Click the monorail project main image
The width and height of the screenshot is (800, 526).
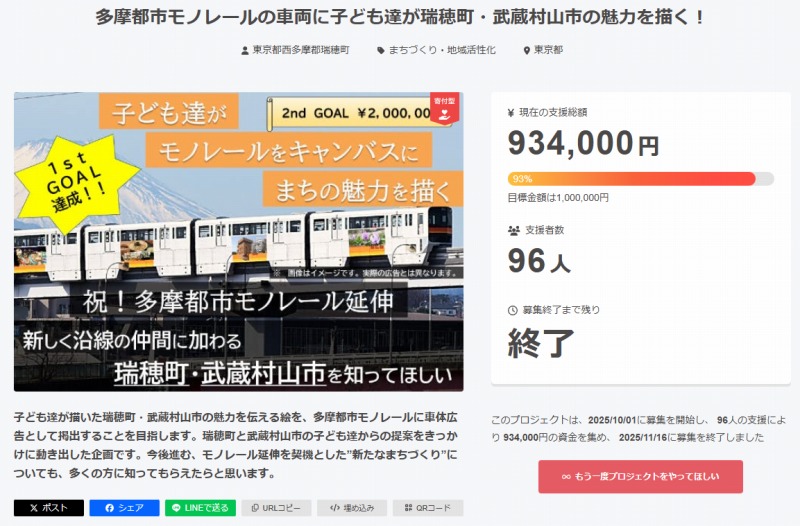point(238,241)
